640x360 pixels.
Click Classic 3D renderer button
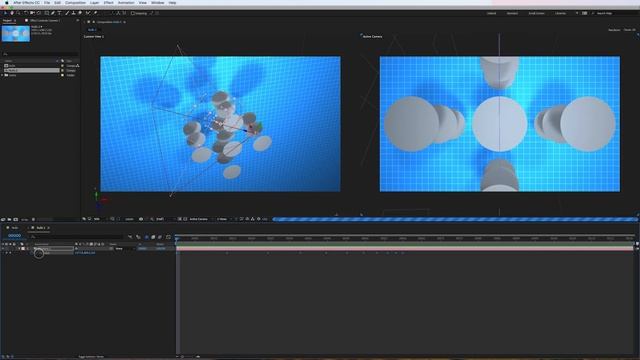[x=630, y=30]
